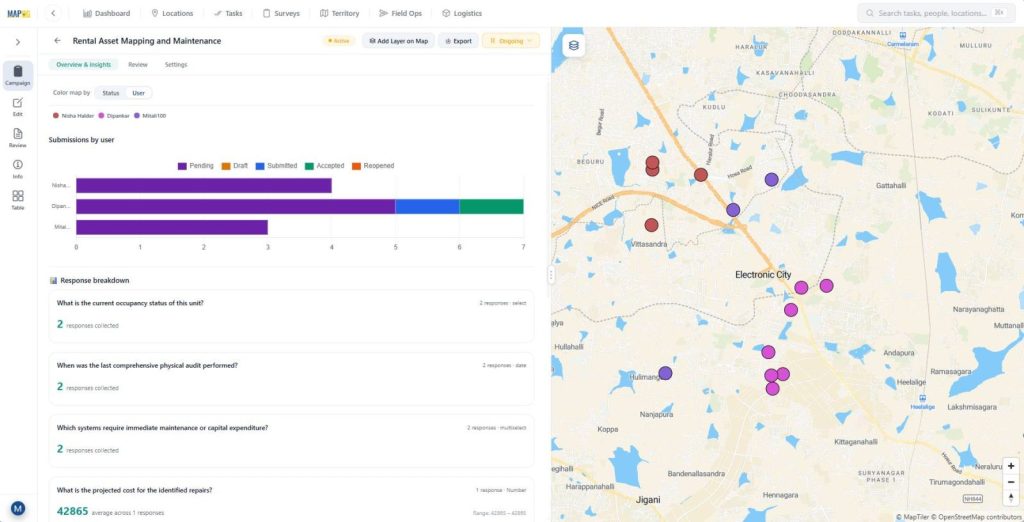
Task: Click Nisha's Pending bar in chart
Action: tap(204, 186)
